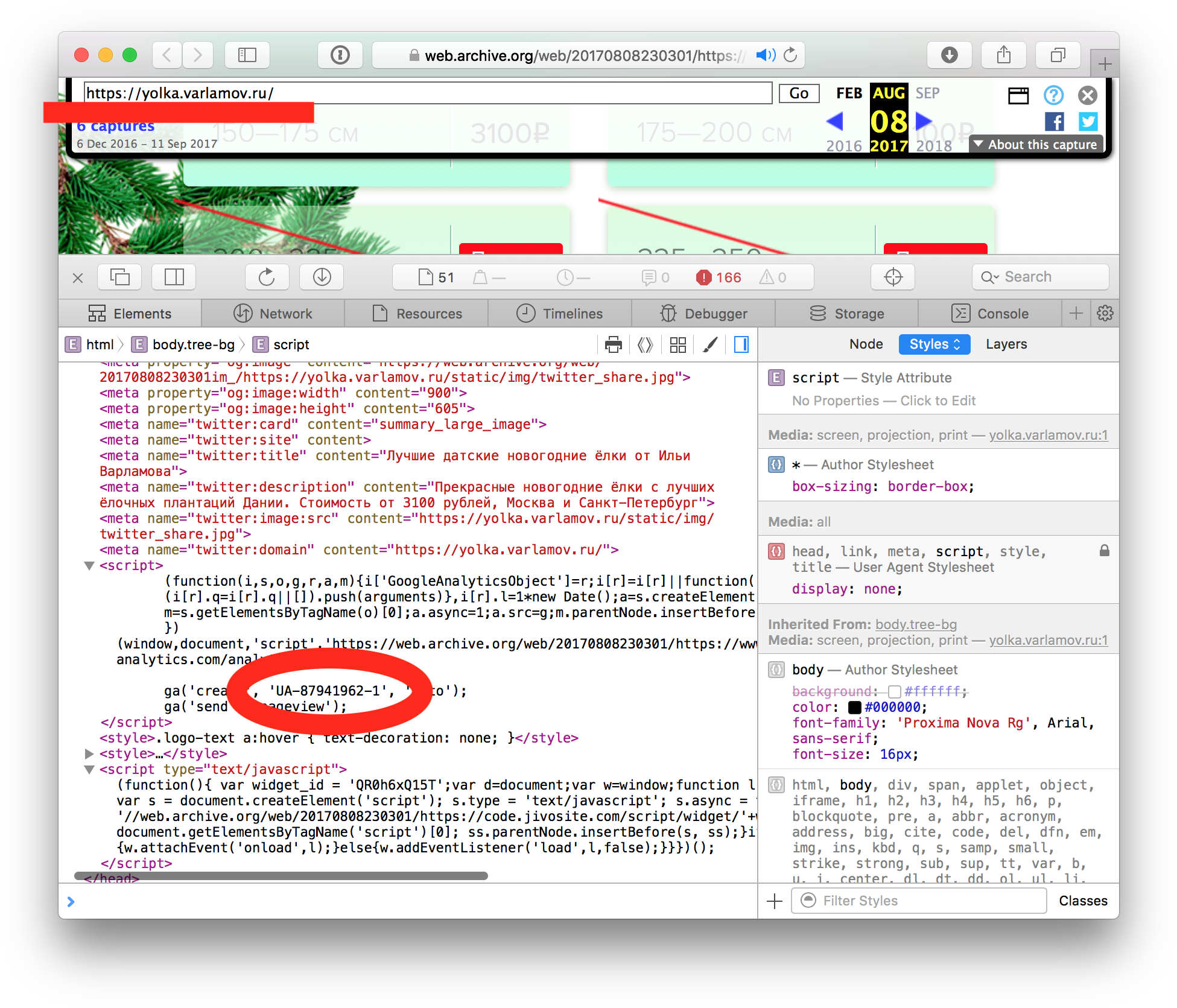Start element selection with the crosshair

[893, 277]
